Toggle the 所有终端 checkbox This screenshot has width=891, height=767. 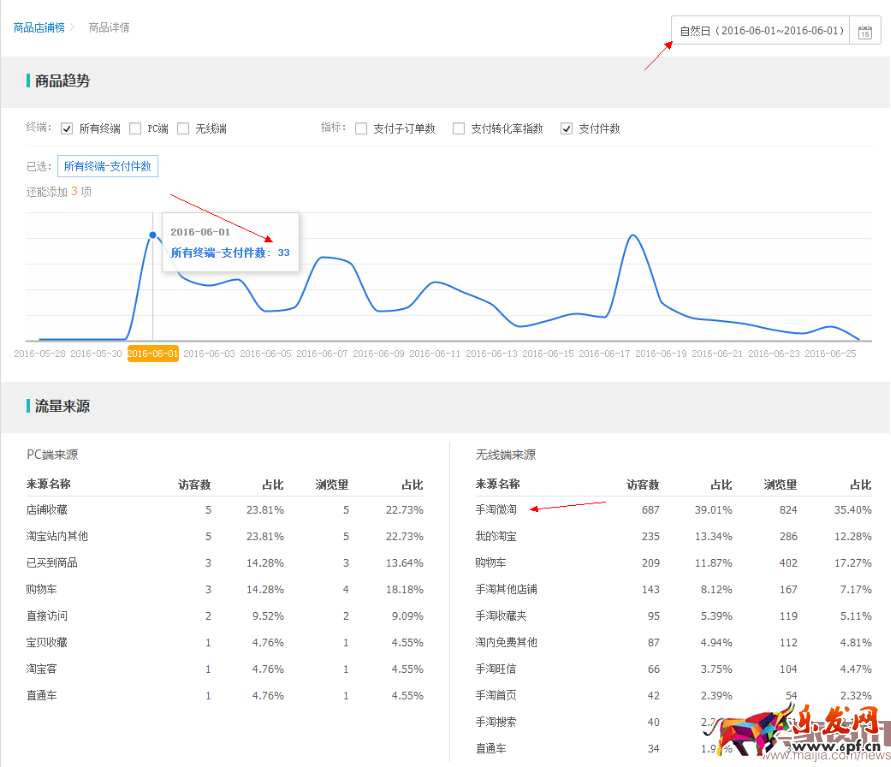pyautogui.click(x=67, y=129)
